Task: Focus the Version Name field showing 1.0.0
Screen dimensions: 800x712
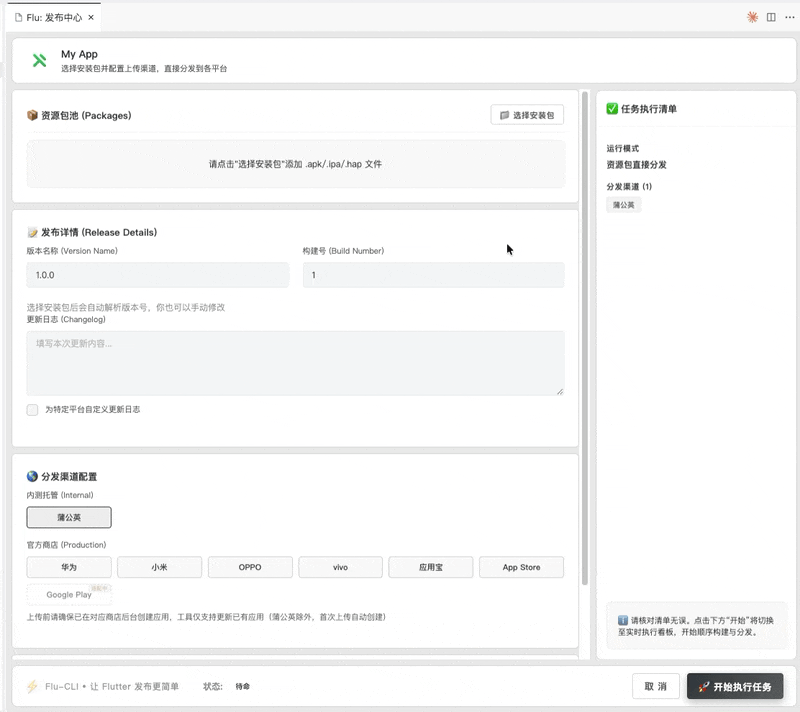Action: pos(158,275)
